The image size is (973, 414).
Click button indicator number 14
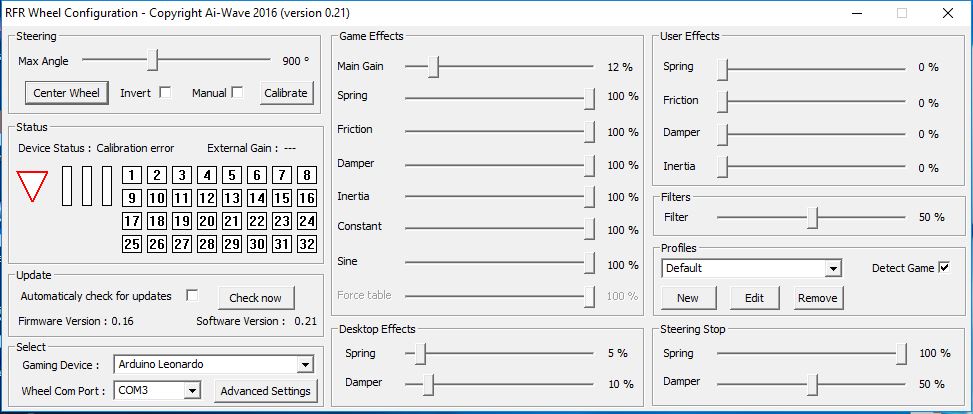[x=257, y=198]
